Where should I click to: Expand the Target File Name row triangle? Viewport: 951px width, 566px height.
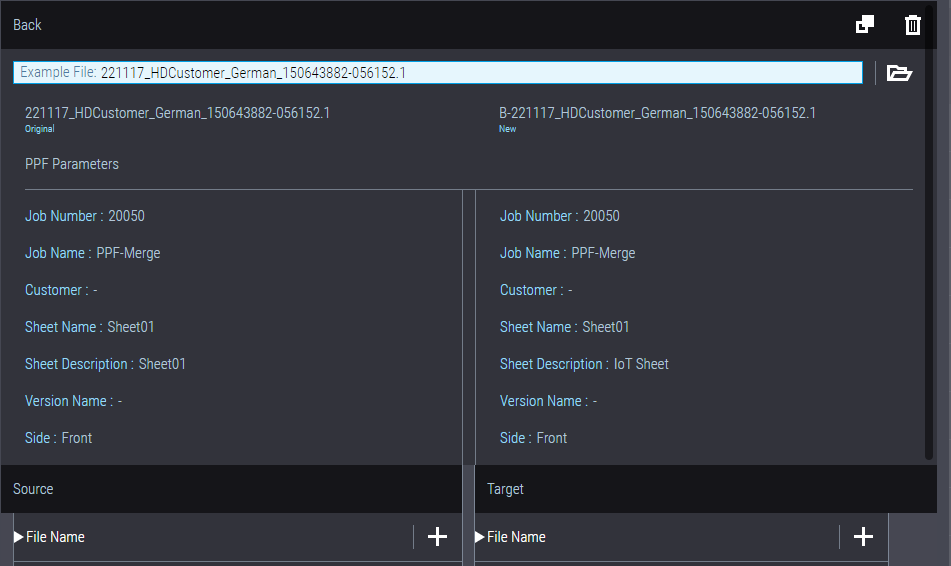(x=480, y=537)
